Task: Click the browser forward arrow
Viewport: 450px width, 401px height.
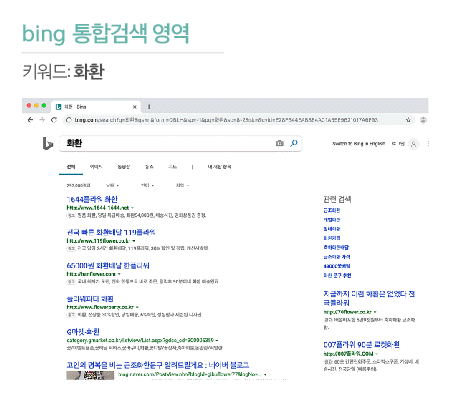Action: [x=42, y=120]
